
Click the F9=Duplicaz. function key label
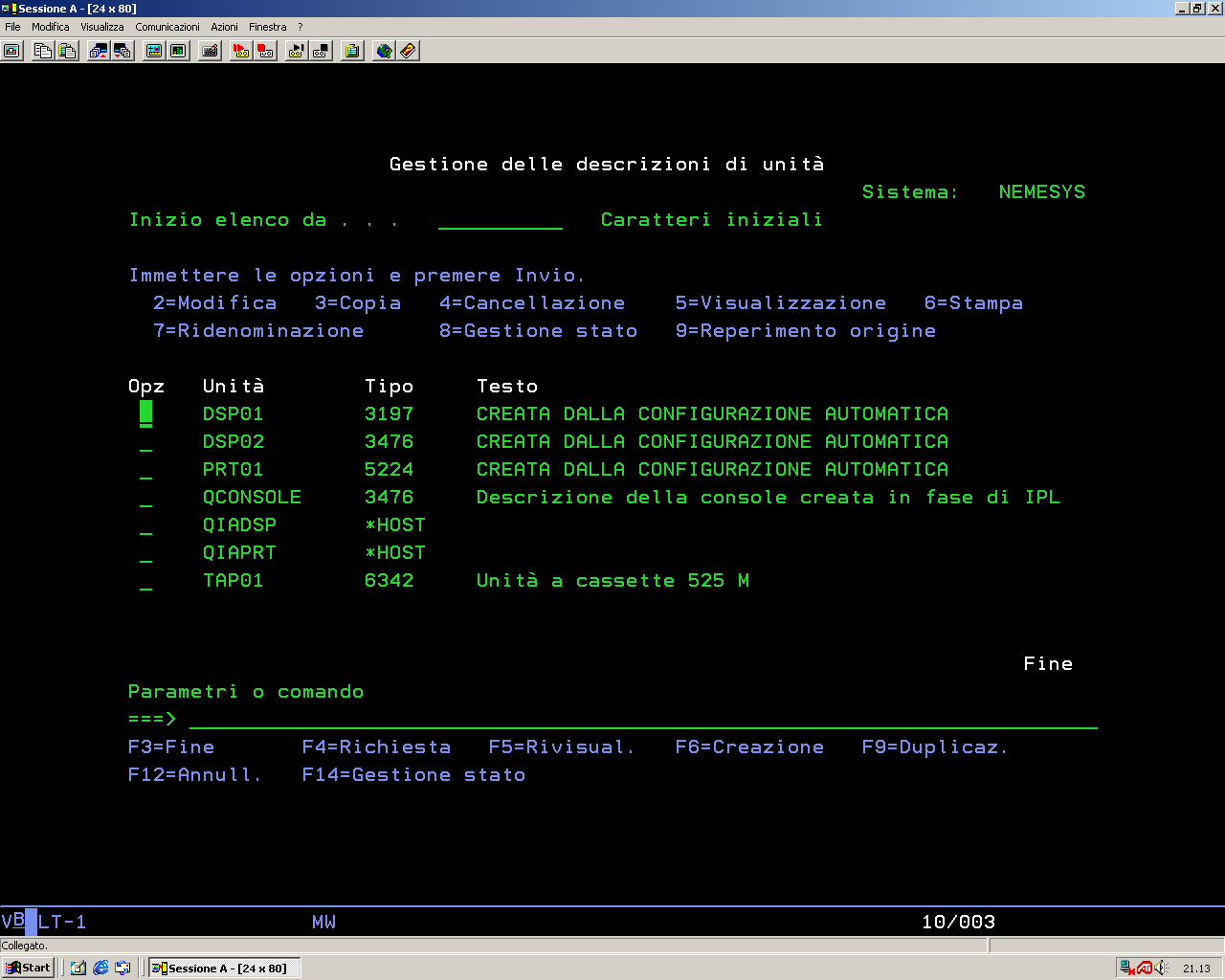[x=935, y=746]
